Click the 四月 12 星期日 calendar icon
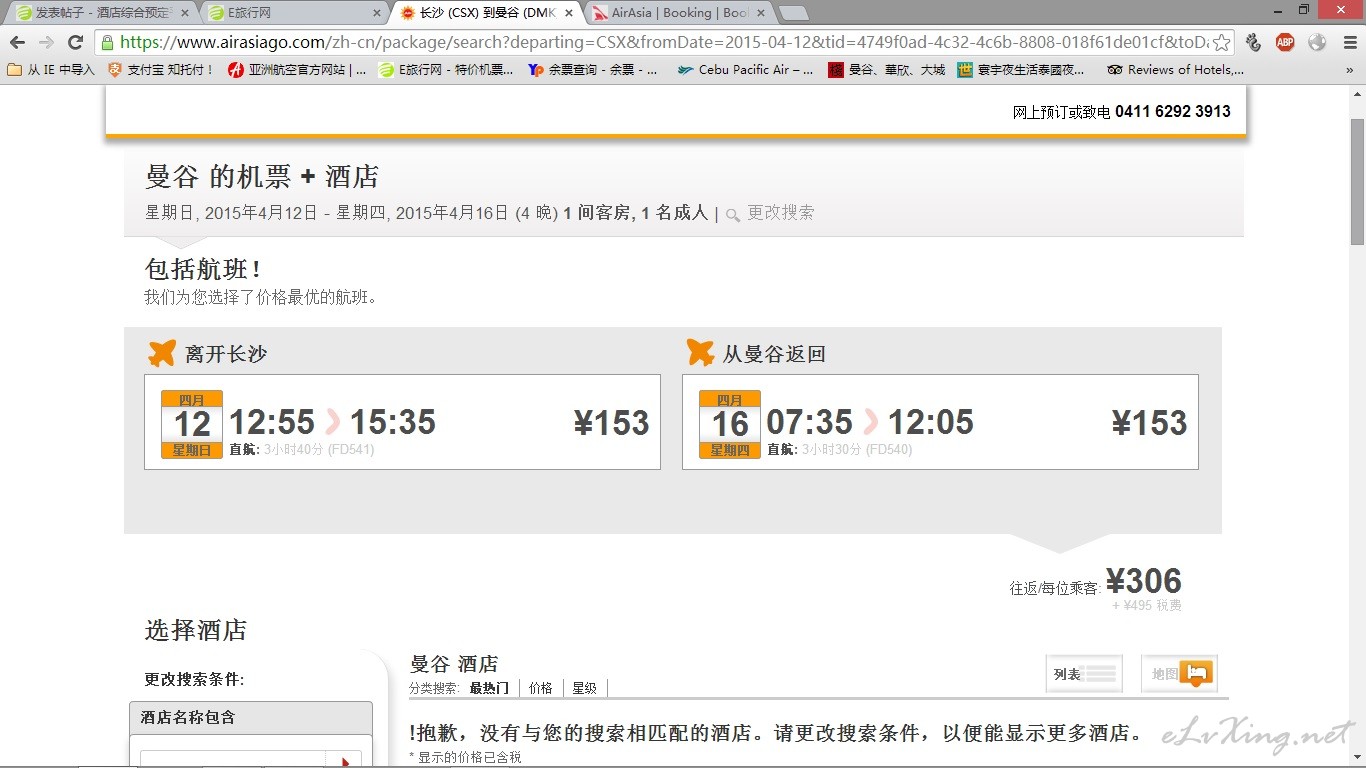The width and height of the screenshot is (1366, 768). click(192, 424)
